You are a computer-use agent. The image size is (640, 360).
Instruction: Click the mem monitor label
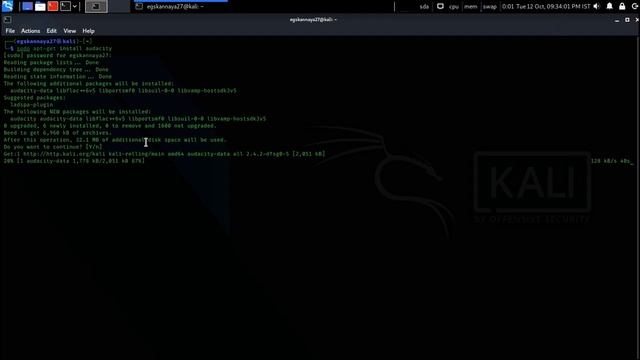point(471,7)
